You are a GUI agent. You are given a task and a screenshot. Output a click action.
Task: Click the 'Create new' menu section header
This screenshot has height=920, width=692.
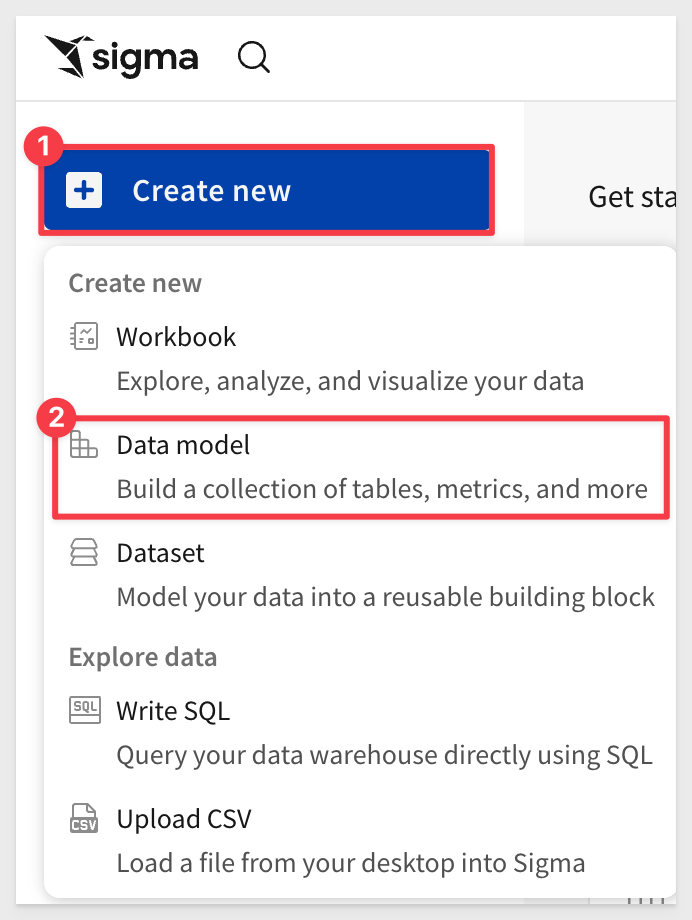pos(135,283)
